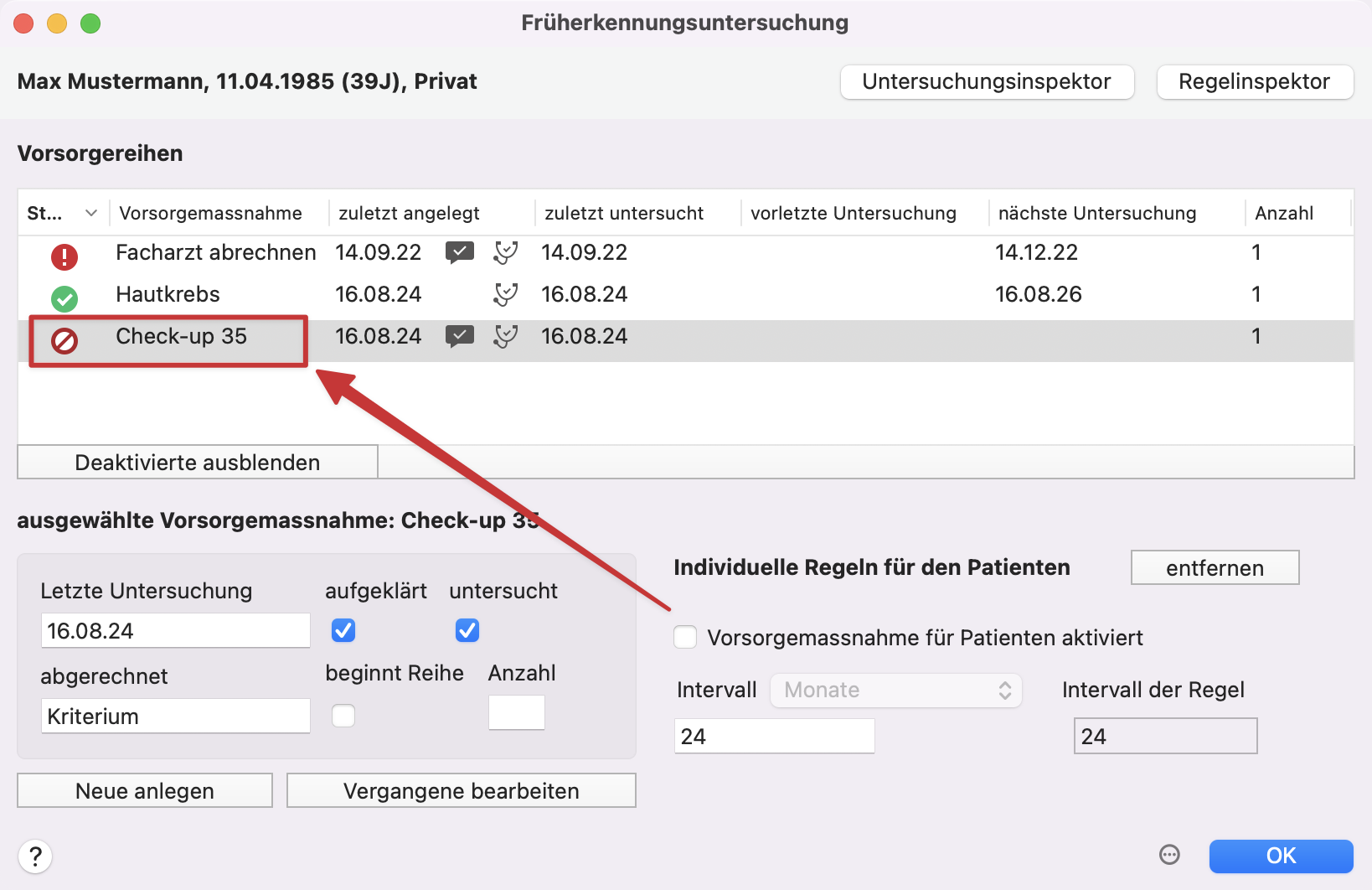The image size is (1372, 890).
Task: Select the Facharzt abrechnen row name
Action: (216, 252)
